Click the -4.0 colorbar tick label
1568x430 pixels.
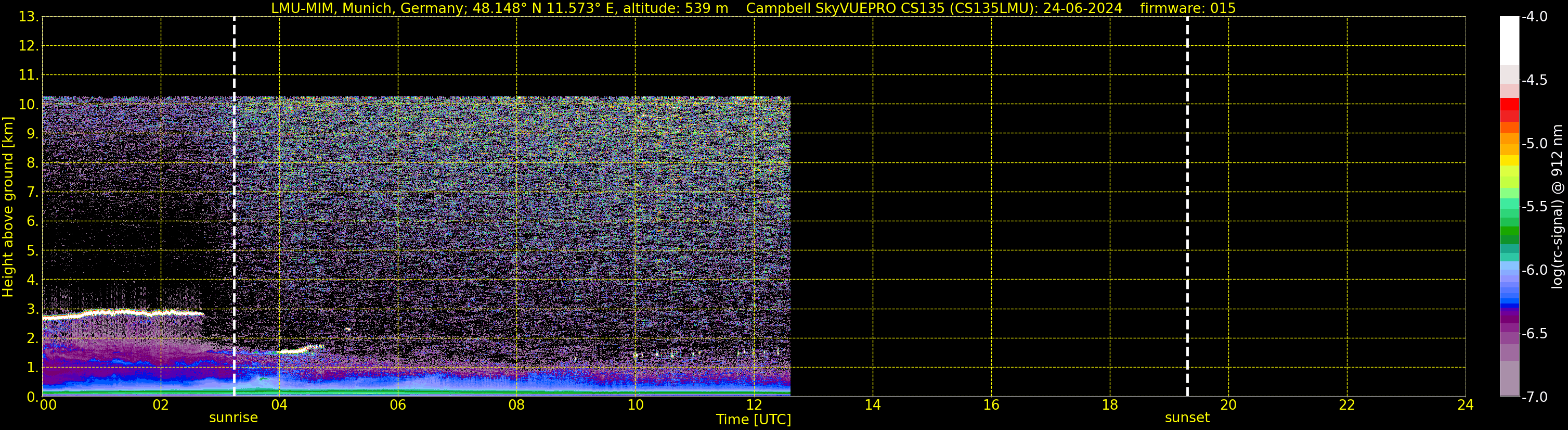(x=1534, y=17)
